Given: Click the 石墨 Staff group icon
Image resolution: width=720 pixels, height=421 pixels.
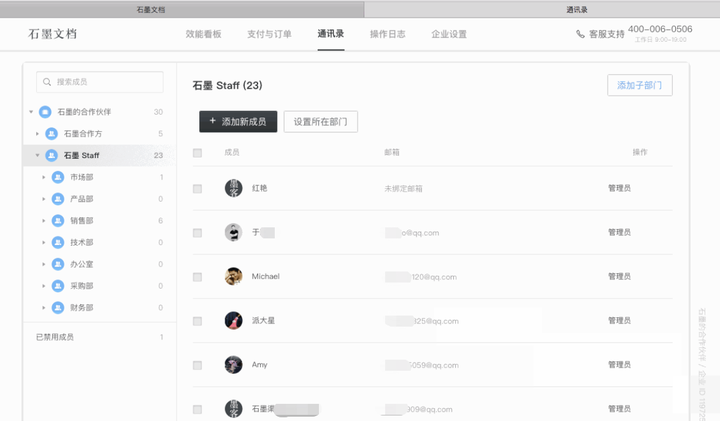Looking at the screenshot, I should coord(51,156).
